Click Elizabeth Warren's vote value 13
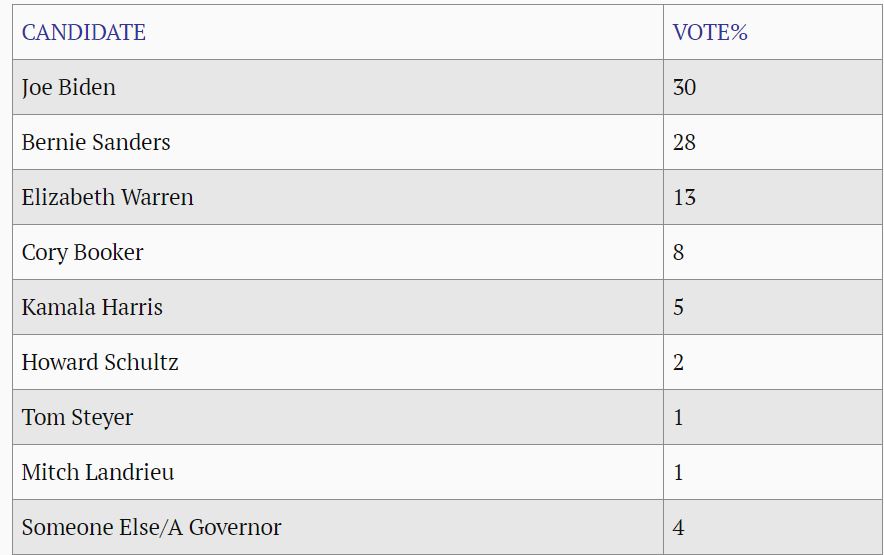Viewport: 884px width, 555px height. (x=684, y=197)
